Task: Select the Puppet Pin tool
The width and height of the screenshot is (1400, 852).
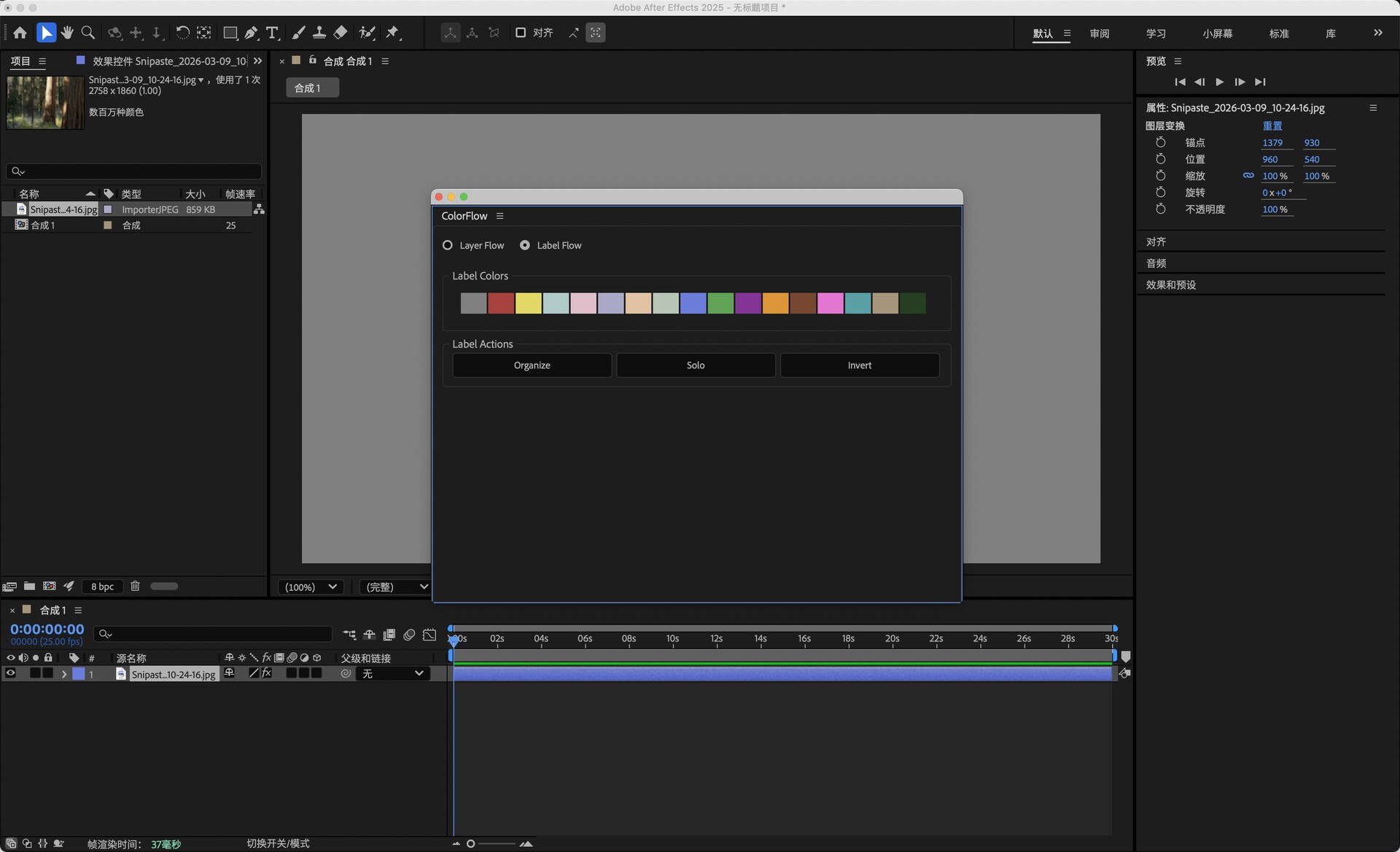Action: pyautogui.click(x=393, y=33)
